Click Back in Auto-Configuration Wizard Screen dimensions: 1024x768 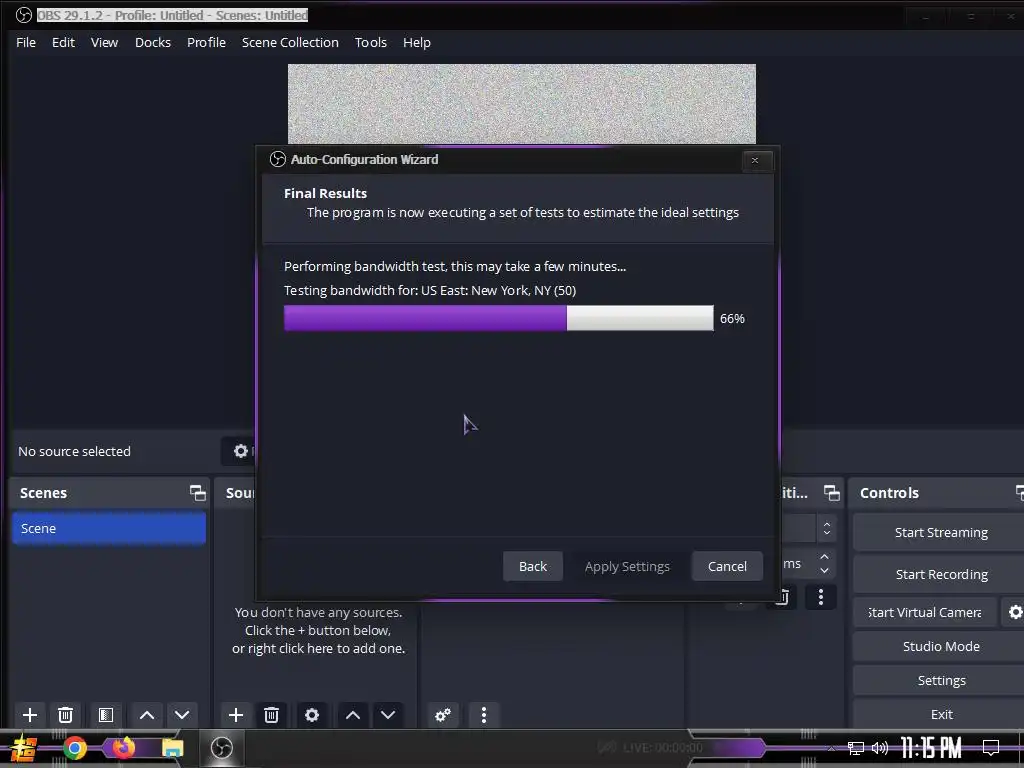click(533, 566)
